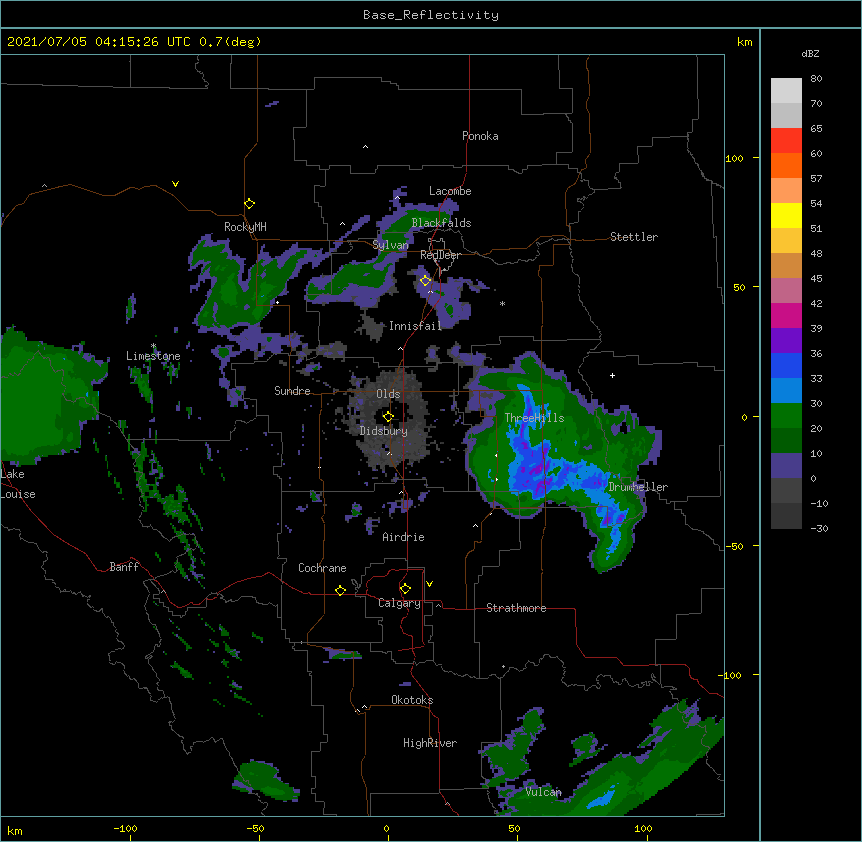This screenshot has width=862, height=842.
Task: Pick the red swatch in dBZ legend
Action: [x=786, y=141]
